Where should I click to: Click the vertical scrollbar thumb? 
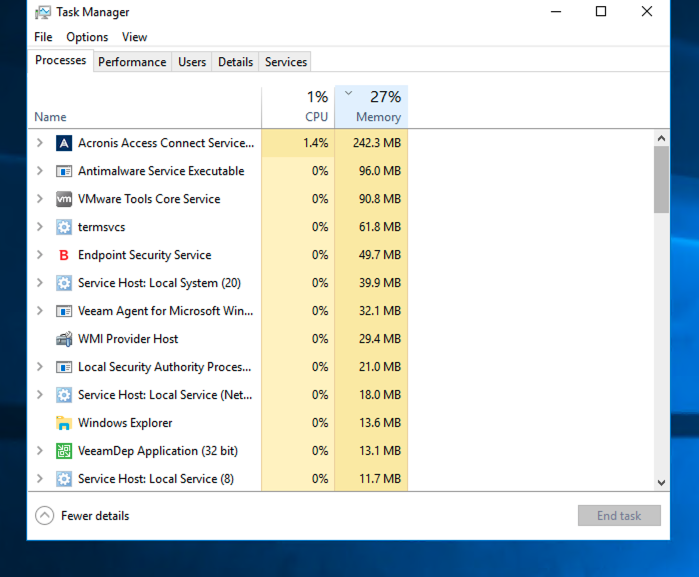coord(662,180)
